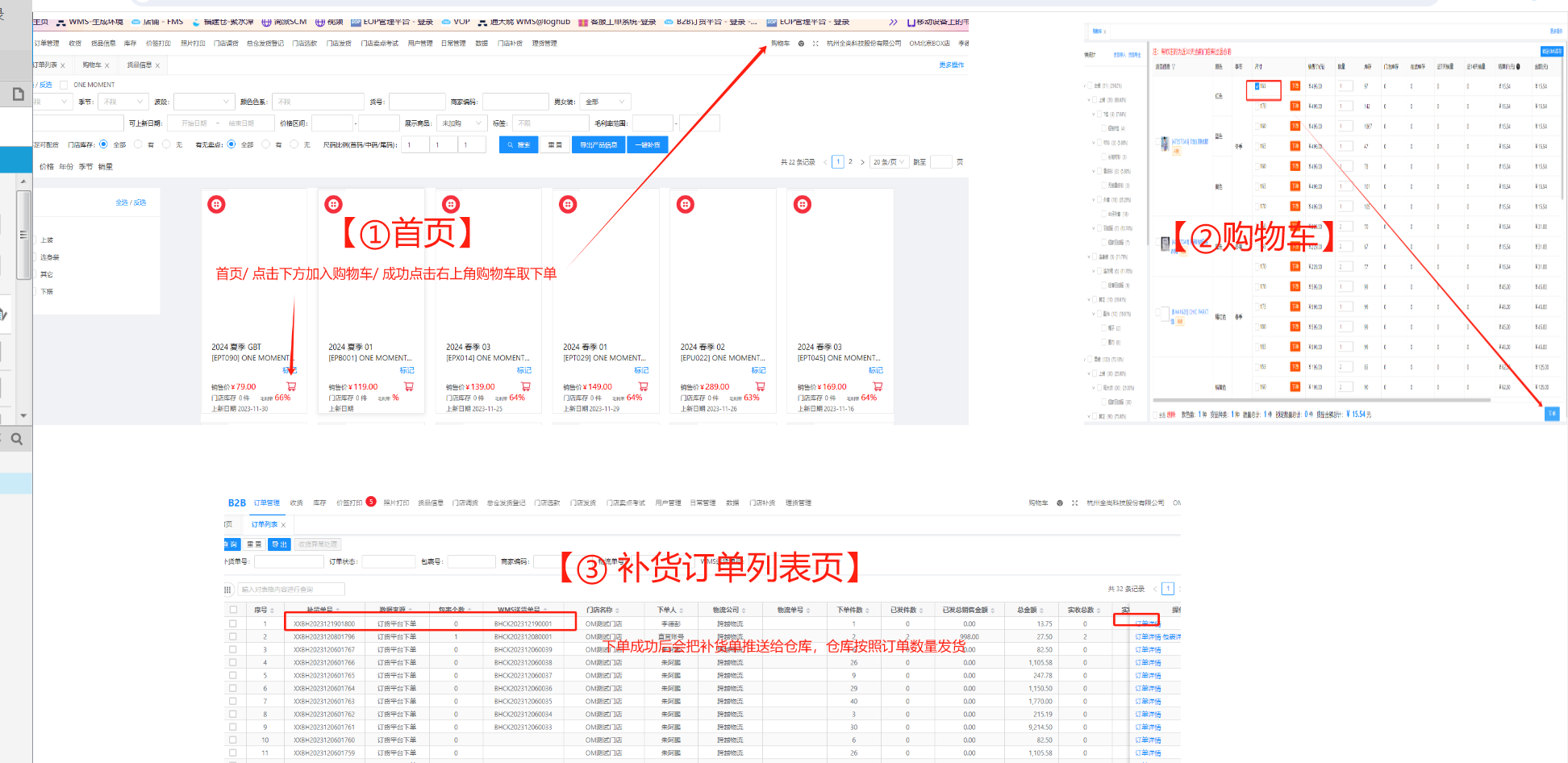
Task: Click the 导出产品信息 export button
Action: [x=598, y=145]
